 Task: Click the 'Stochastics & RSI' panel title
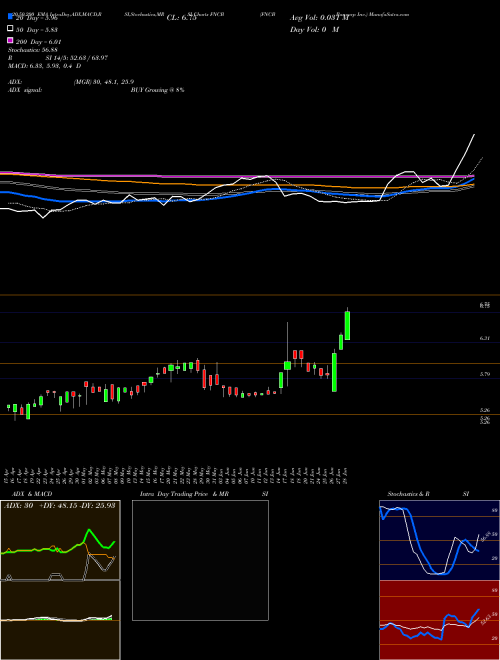[x=428, y=494]
